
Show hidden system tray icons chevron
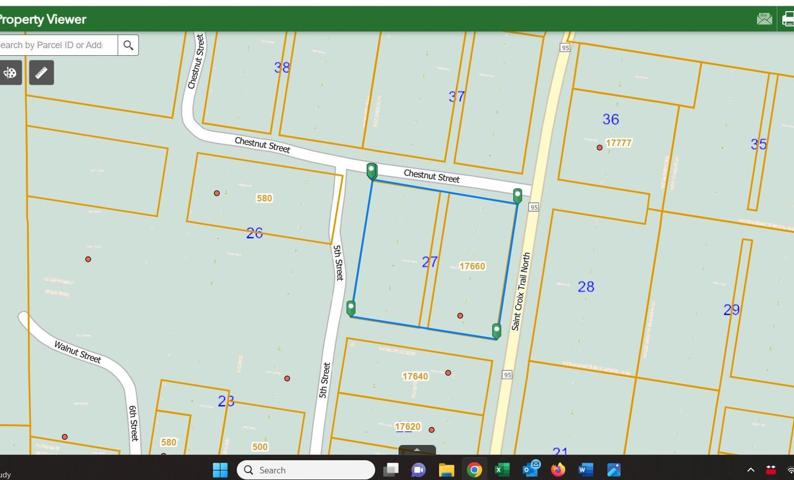[x=750, y=470]
